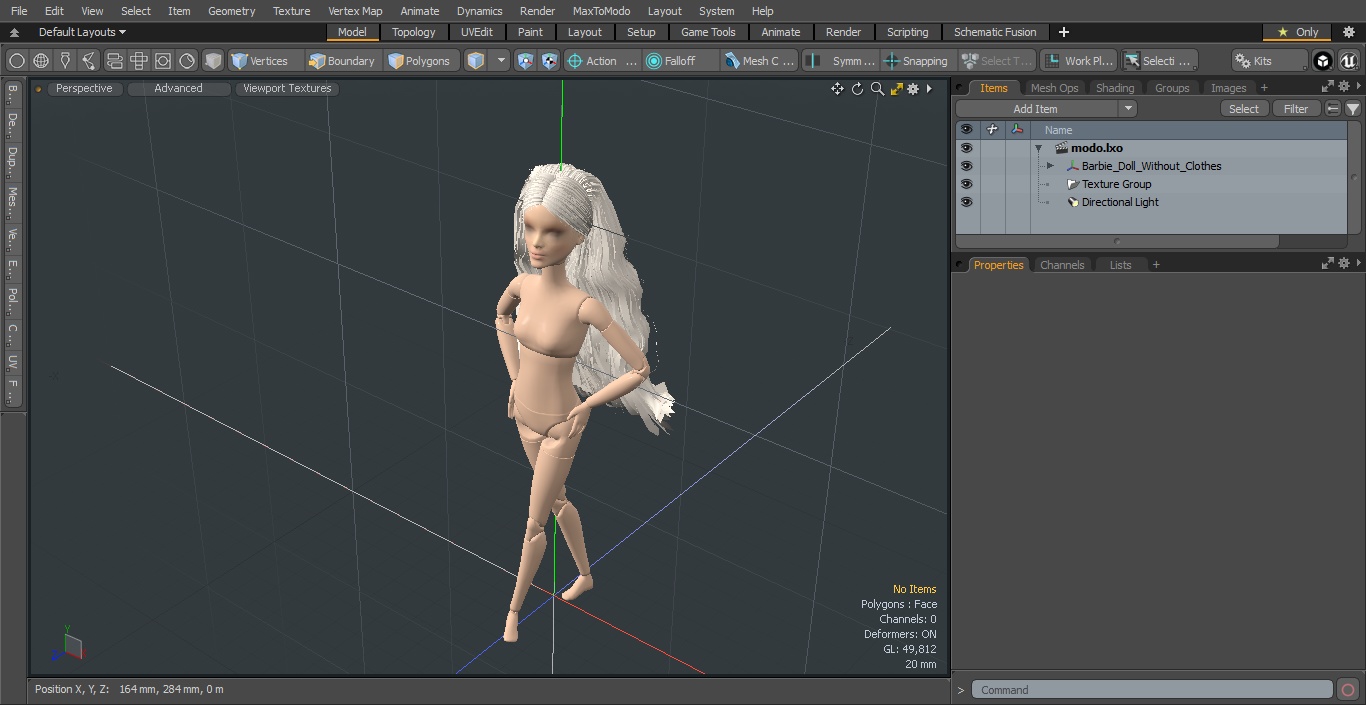1366x705 pixels.
Task: Click the circle primitive icon in toolbar
Action: (x=16, y=61)
